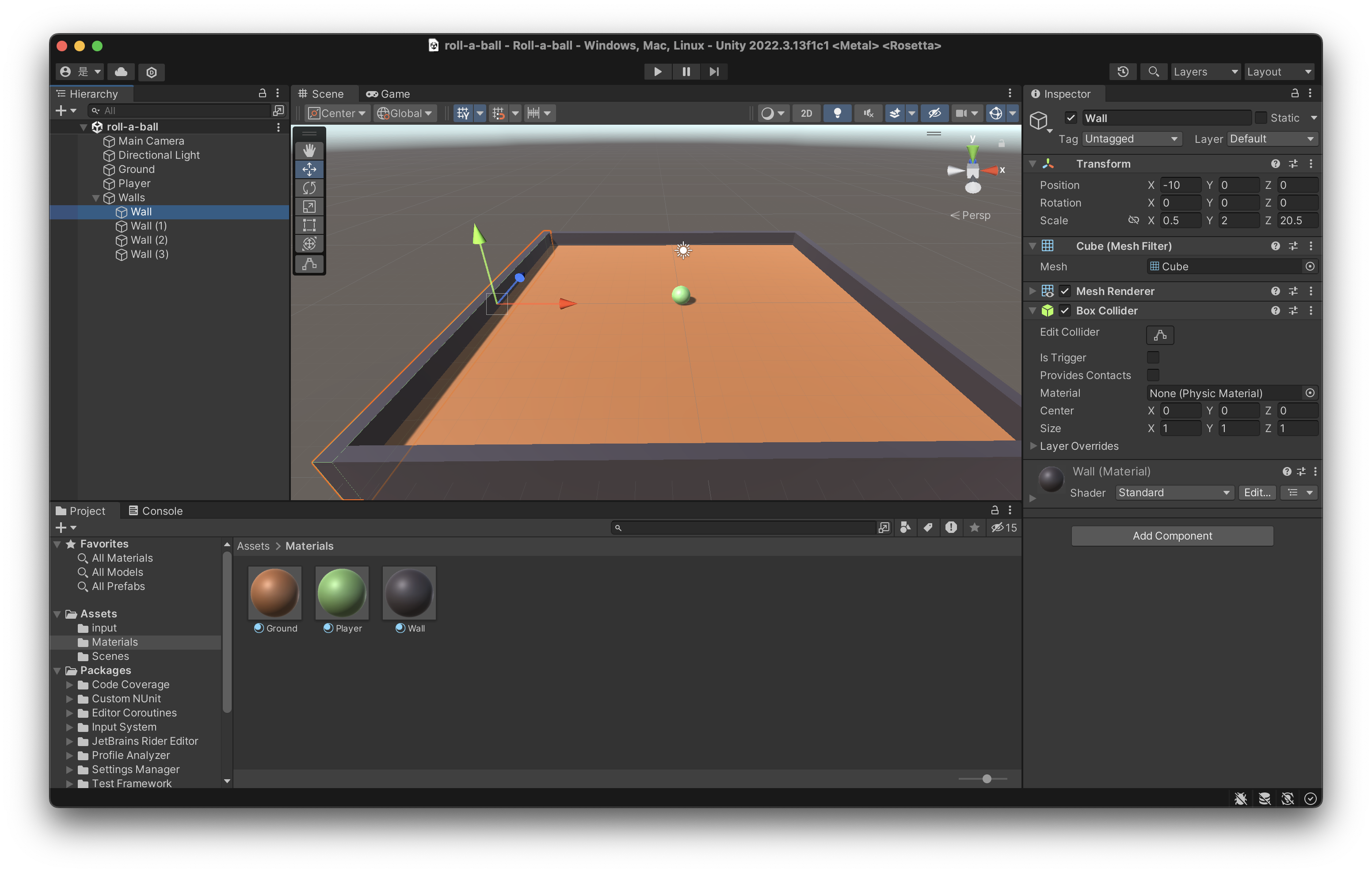Click the Cube Mesh Filter component icon
Screen dimensions: 1372x873
click(x=1047, y=246)
